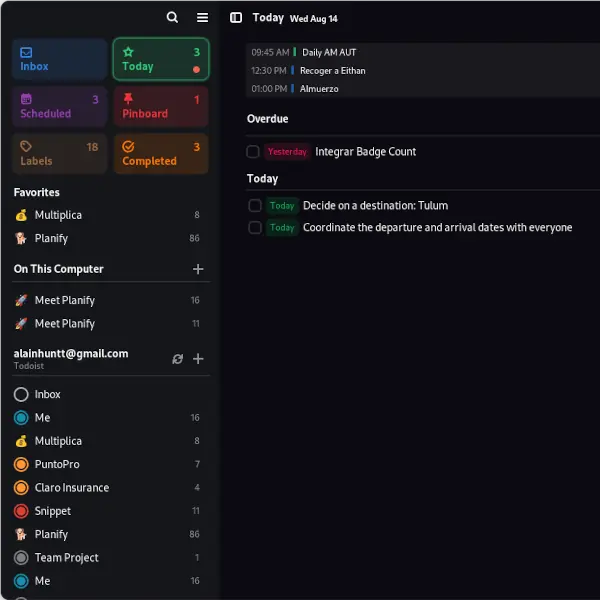600x600 pixels.
Task: Switch to the Inbox filter tile
Action: pyautogui.click(x=60, y=60)
